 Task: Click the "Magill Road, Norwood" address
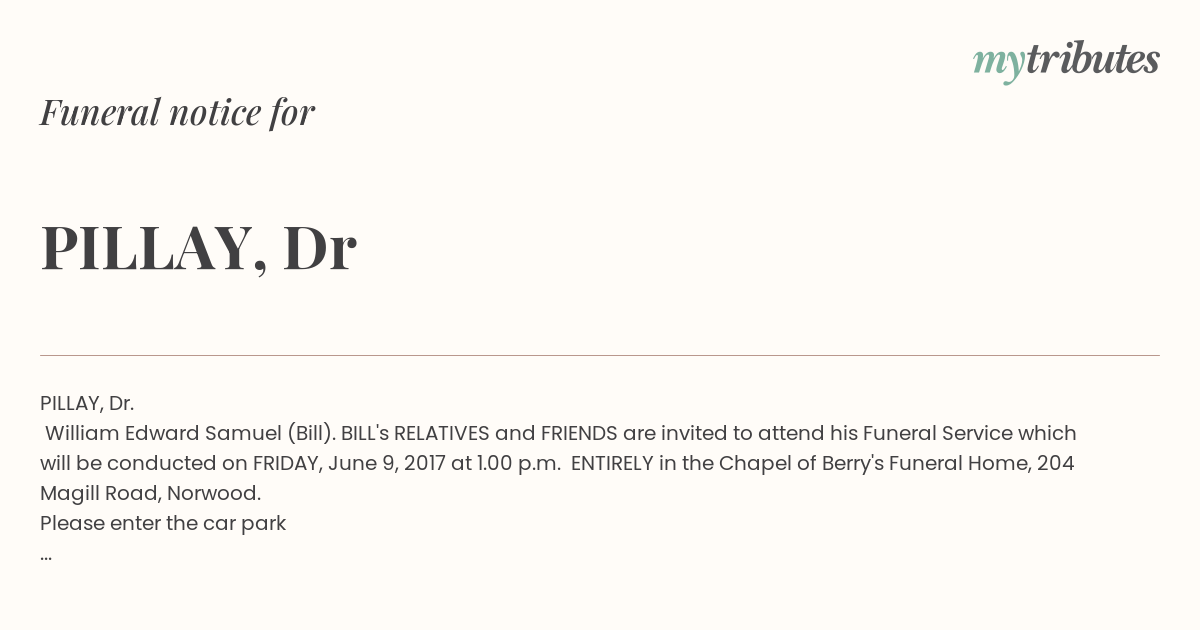[150, 493]
